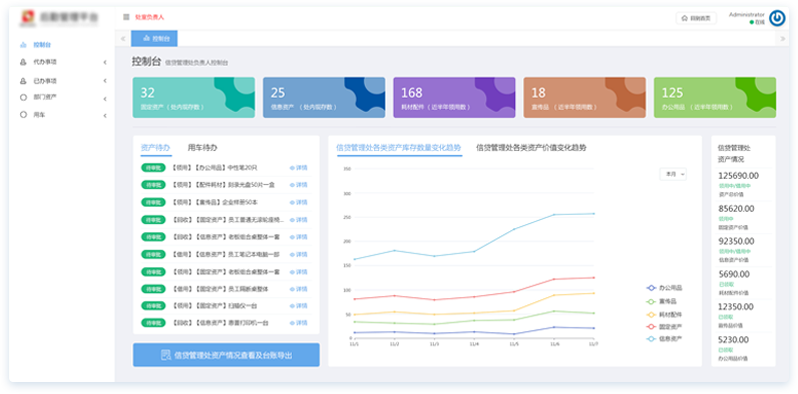Click the 92350.00 information asset value
Screen dimensions: 798x394
pyautogui.click(x=736, y=241)
